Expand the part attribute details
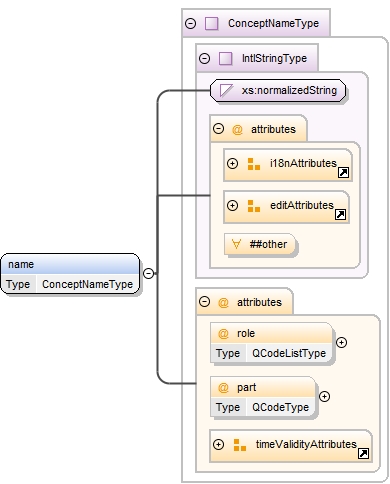The height and width of the screenshot is (484, 390). (x=324, y=396)
